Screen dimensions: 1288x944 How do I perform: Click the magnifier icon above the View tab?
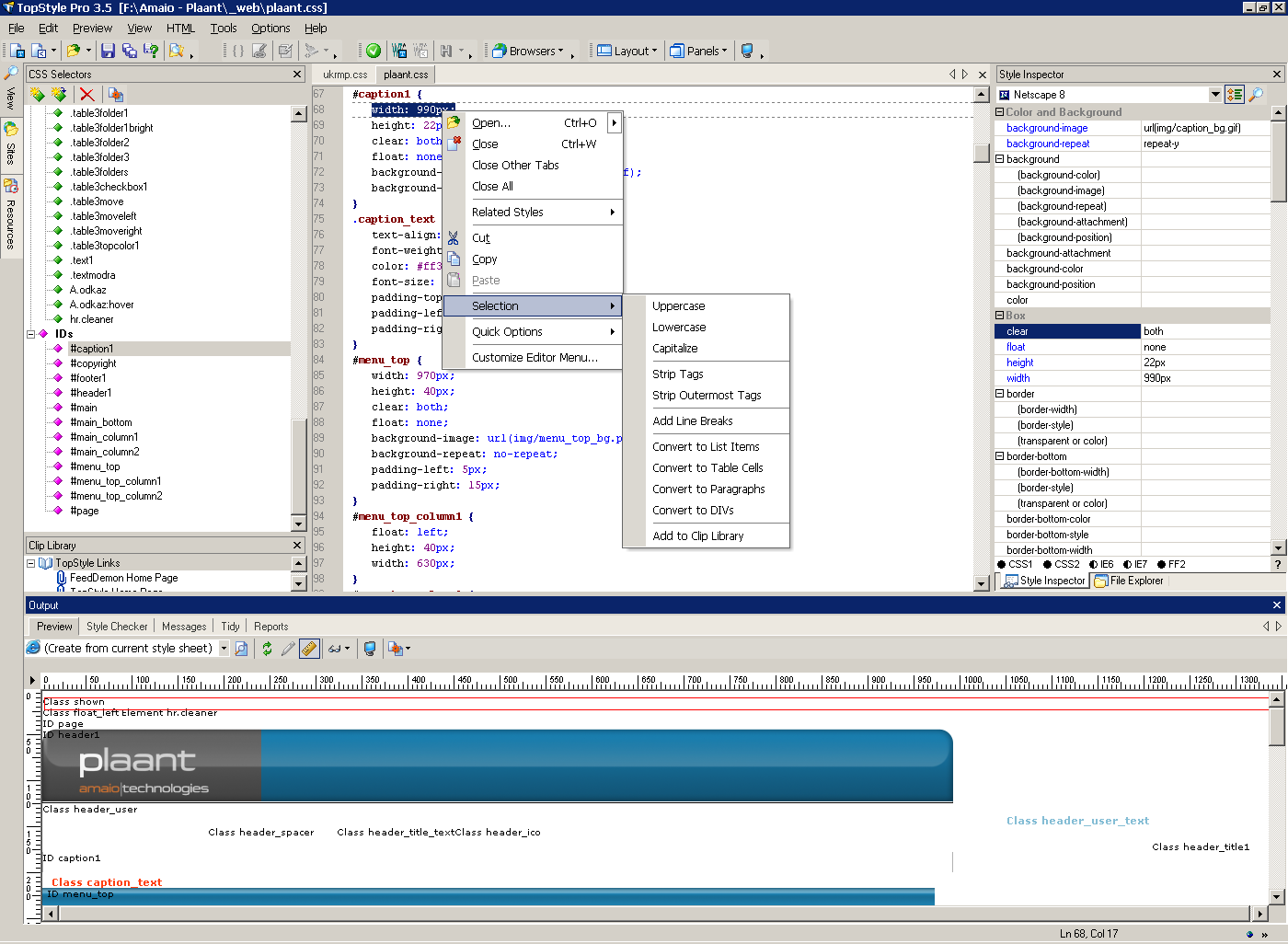11,73
